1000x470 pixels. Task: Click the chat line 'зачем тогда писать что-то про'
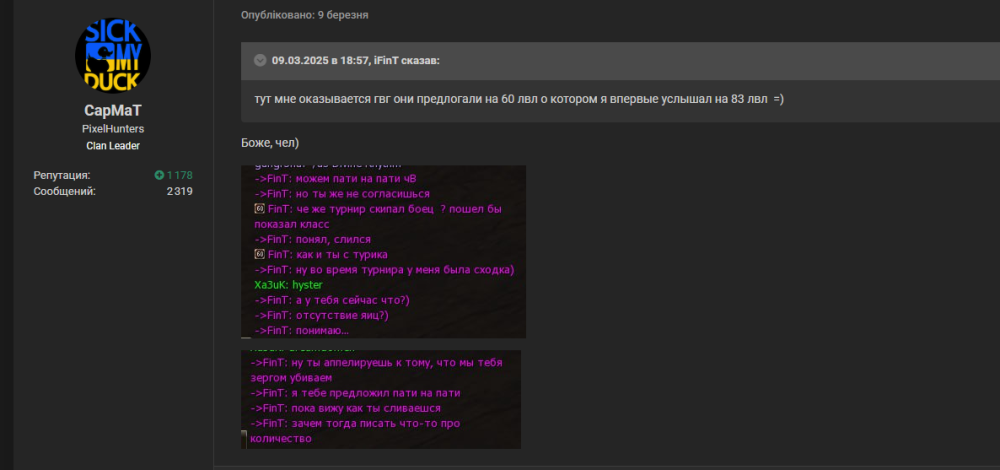coord(355,423)
